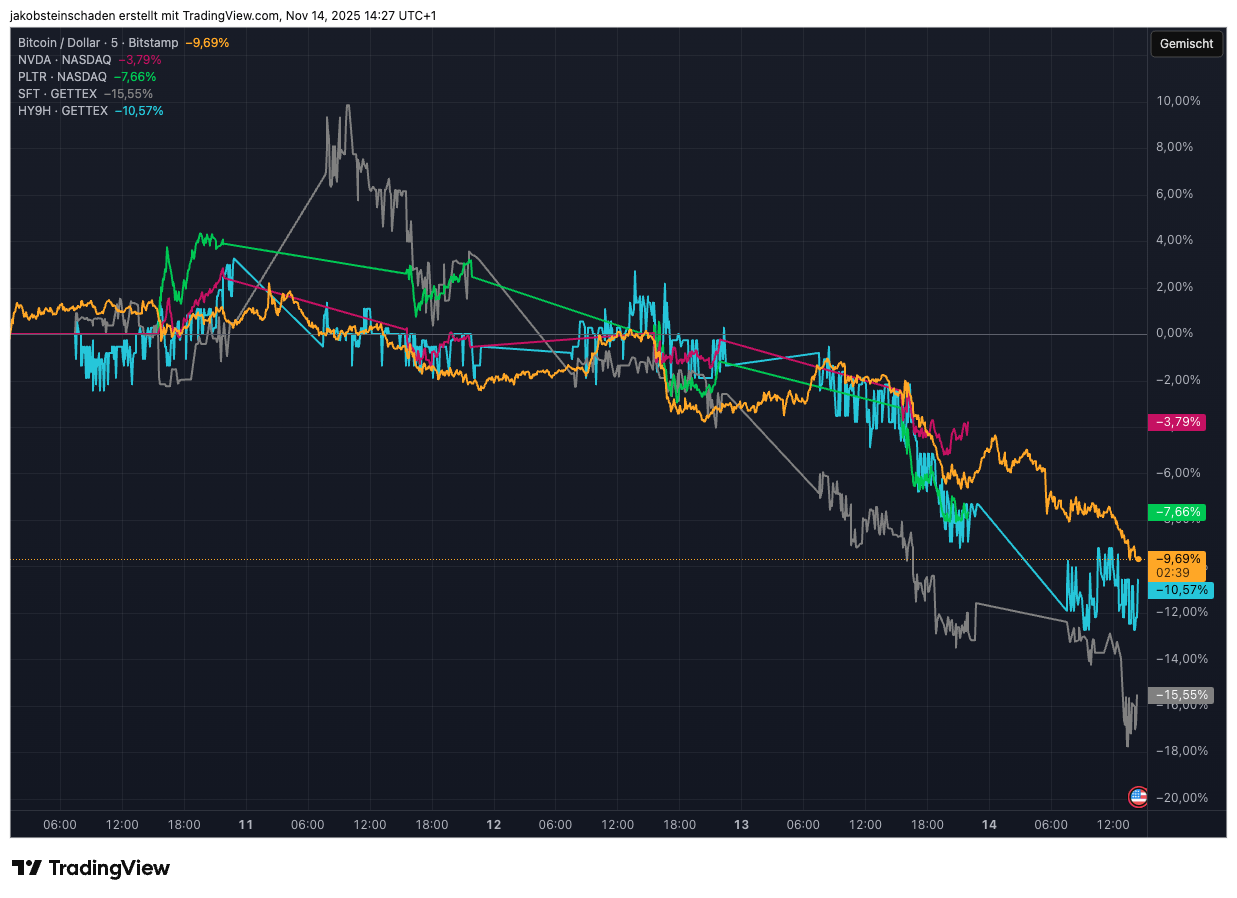
Task: Click the jakobsteinschaden TradingView.com header text
Action: (x=223, y=15)
